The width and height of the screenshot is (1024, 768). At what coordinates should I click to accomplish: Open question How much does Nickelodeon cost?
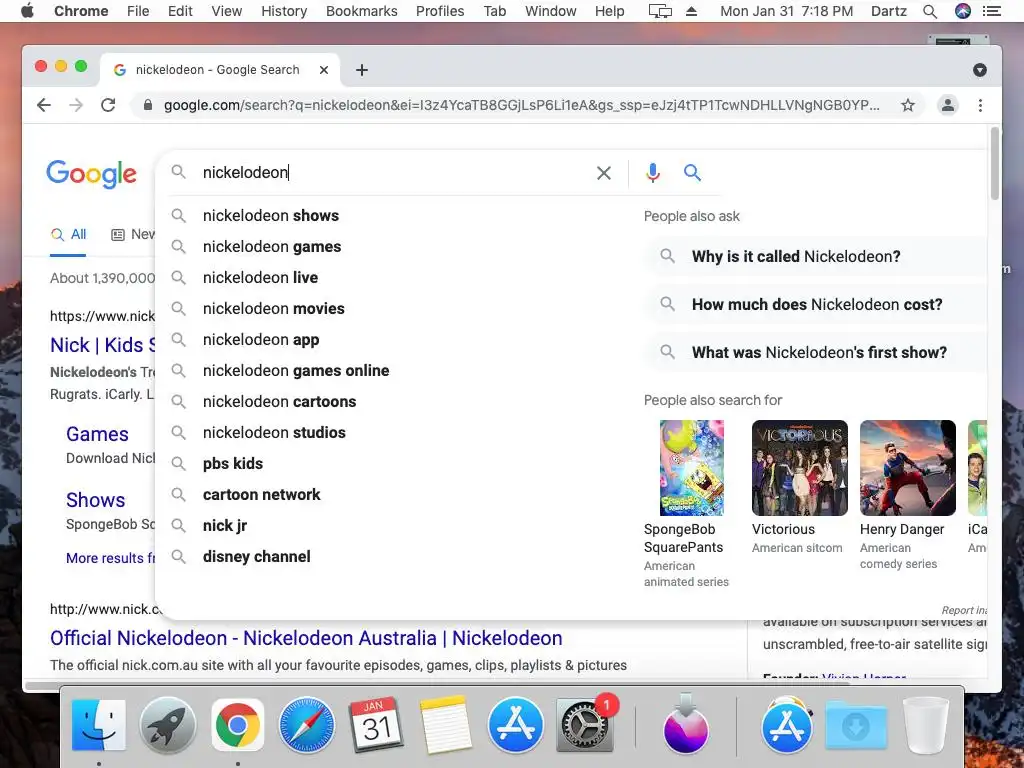pos(817,304)
